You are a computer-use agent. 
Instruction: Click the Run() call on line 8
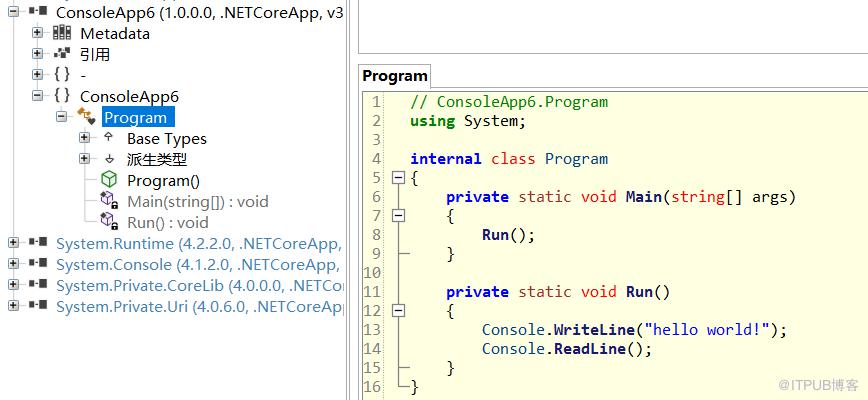(508, 235)
